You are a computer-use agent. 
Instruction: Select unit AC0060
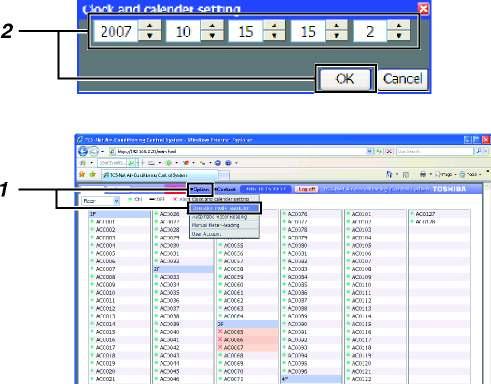click(234, 285)
